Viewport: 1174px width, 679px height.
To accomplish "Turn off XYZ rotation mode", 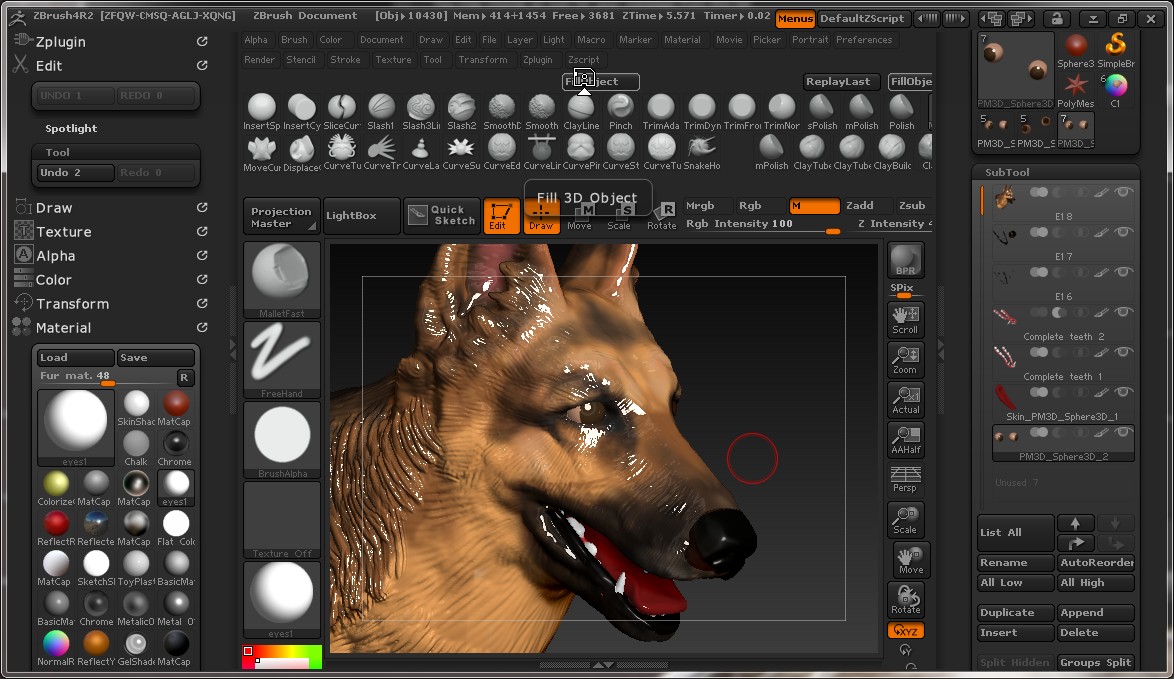I will [905, 630].
